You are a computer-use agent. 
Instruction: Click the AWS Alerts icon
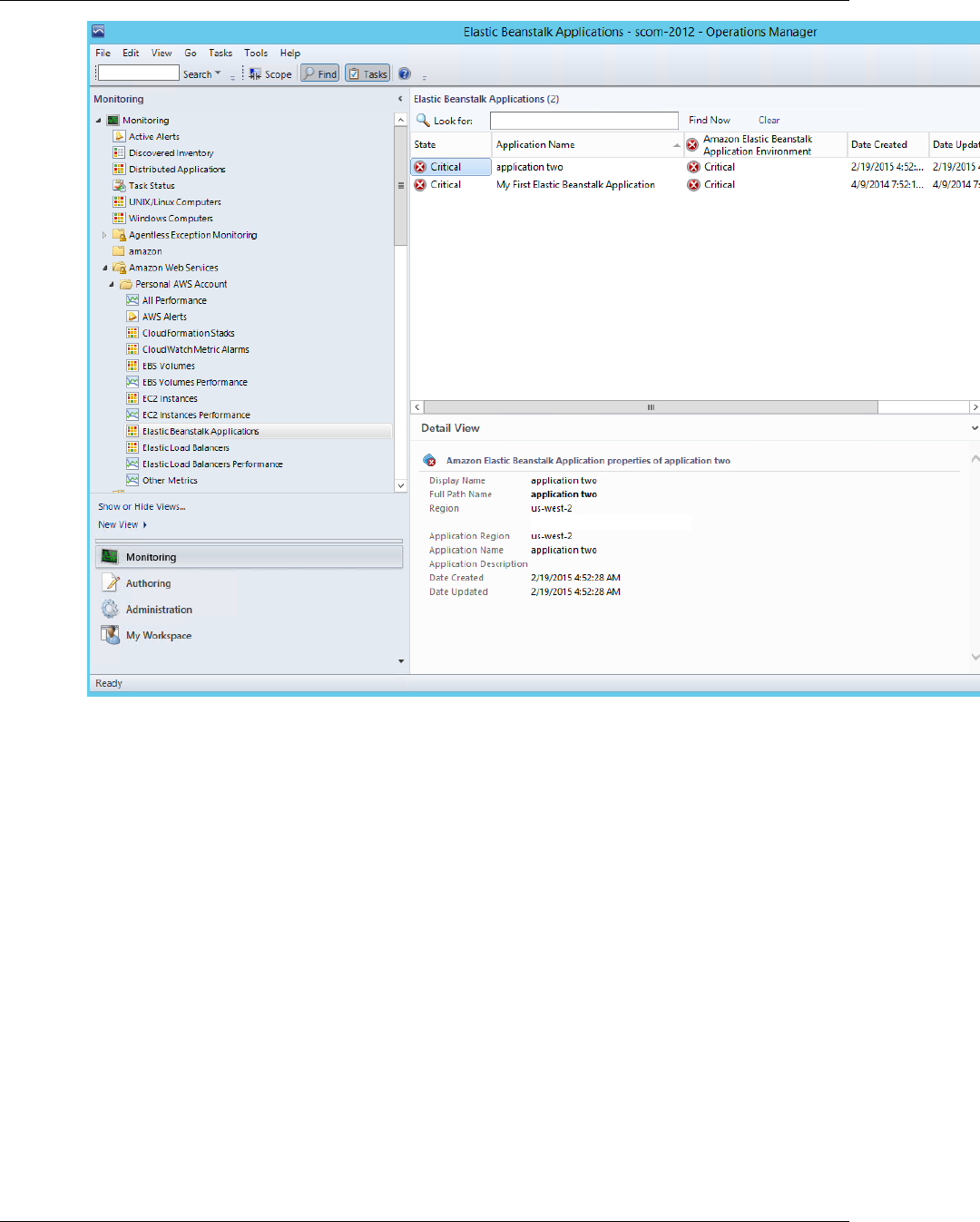click(x=132, y=317)
